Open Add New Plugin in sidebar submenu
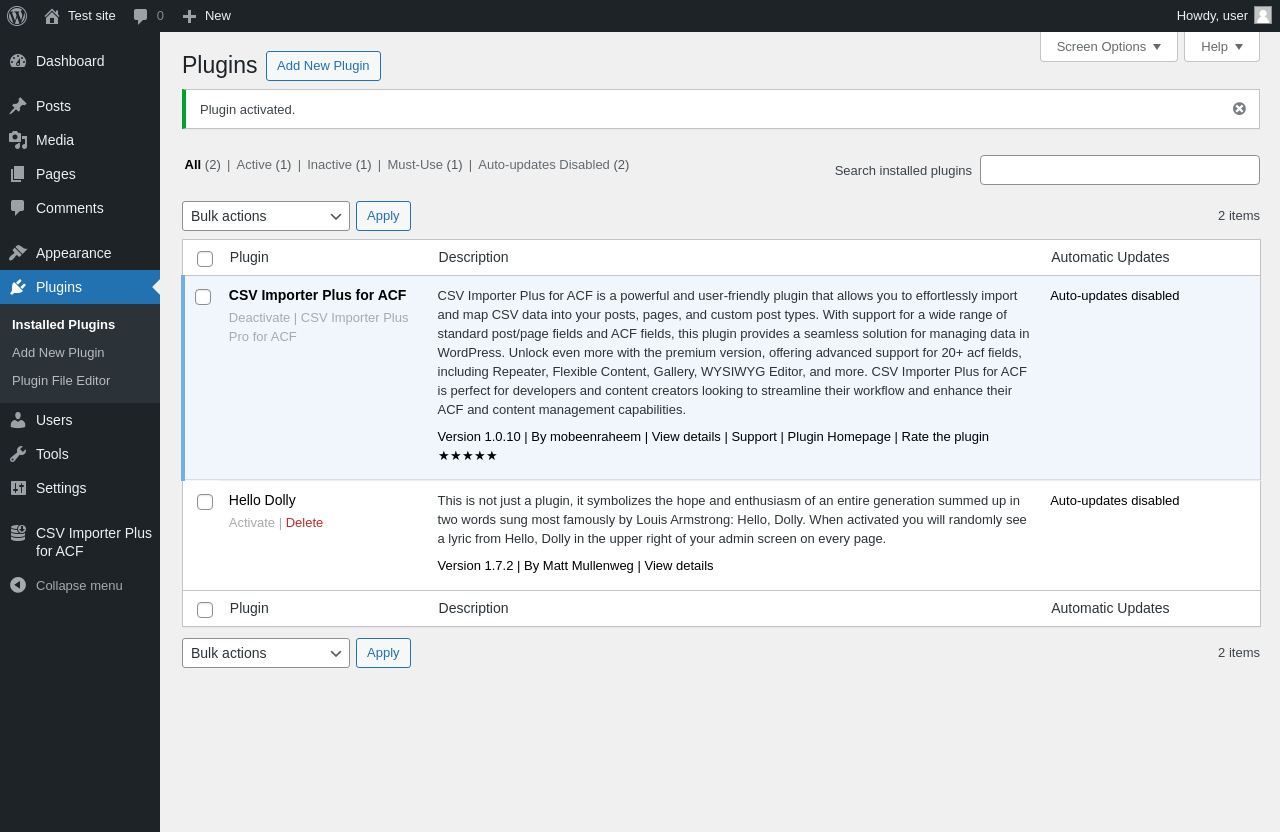 (58, 353)
